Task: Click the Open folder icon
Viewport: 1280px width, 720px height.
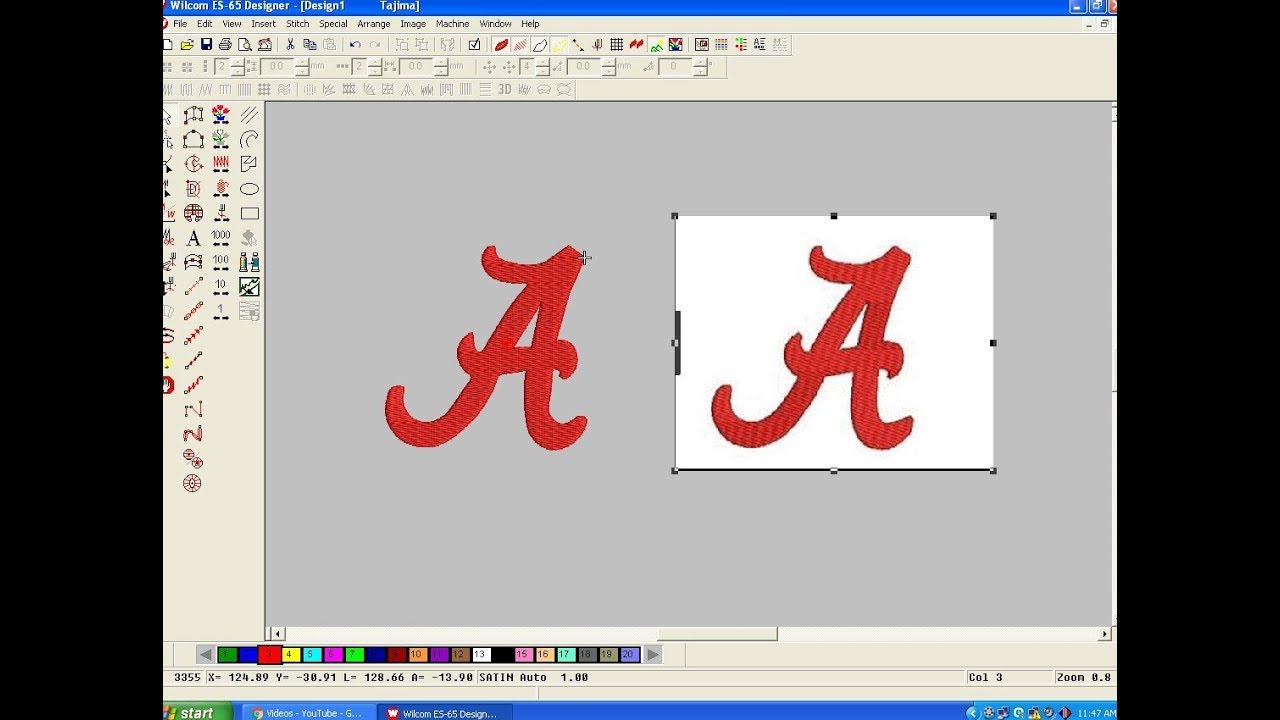Action: click(x=187, y=44)
